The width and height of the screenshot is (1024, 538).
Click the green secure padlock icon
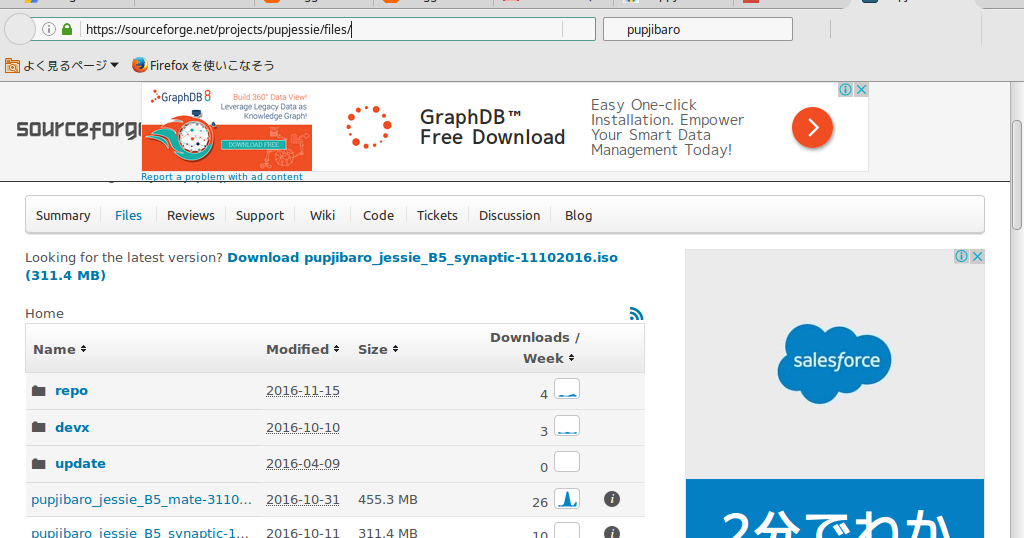(67, 29)
